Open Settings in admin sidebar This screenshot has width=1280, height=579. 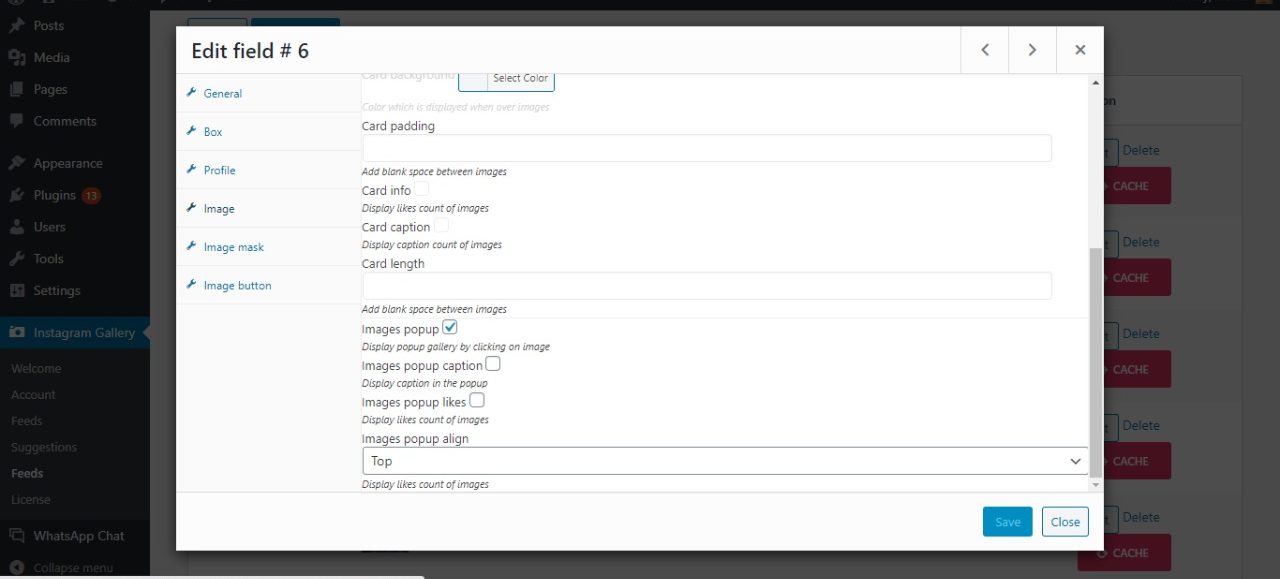pyautogui.click(x=56, y=290)
